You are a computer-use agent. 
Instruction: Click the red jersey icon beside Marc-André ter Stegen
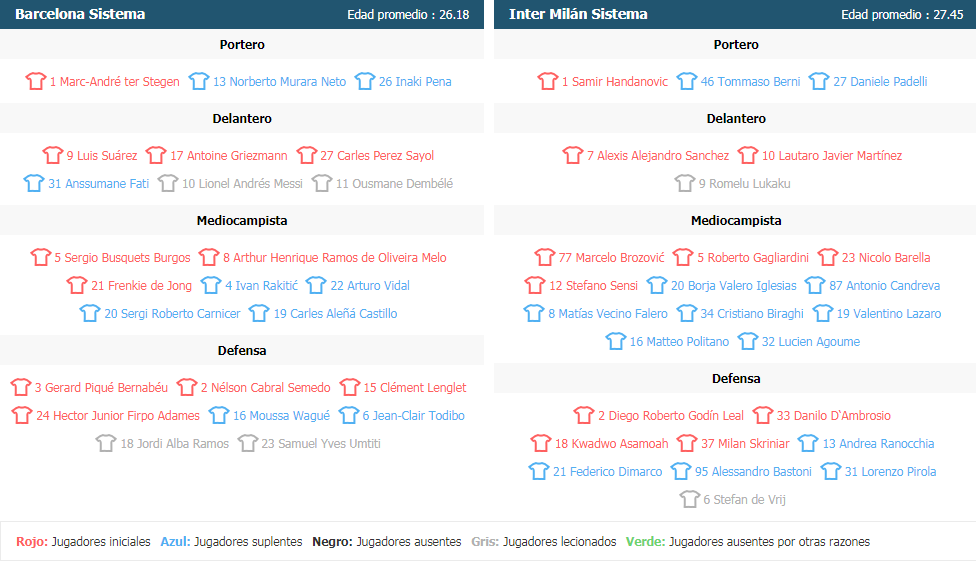35,82
